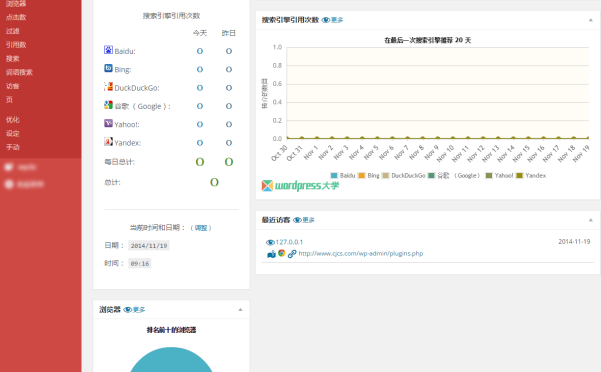Screen dimensions: 601x372
Task: Open 搜索 in the sidebar menu
Action: pyautogui.click(x=13, y=59)
